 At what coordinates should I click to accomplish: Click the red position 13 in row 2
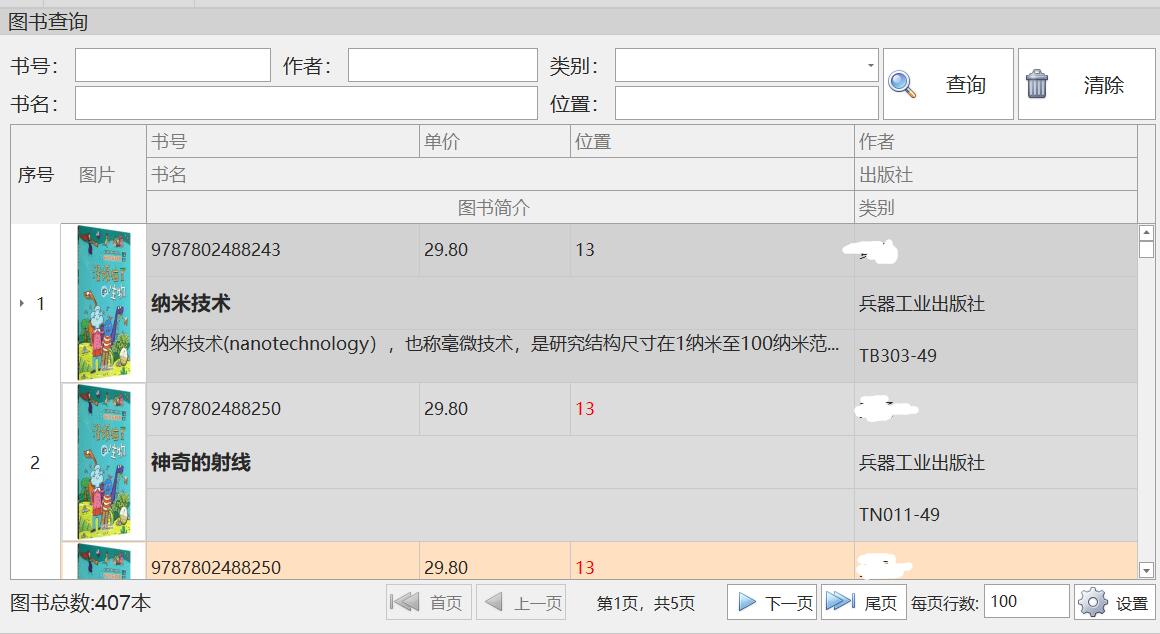(584, 409)
